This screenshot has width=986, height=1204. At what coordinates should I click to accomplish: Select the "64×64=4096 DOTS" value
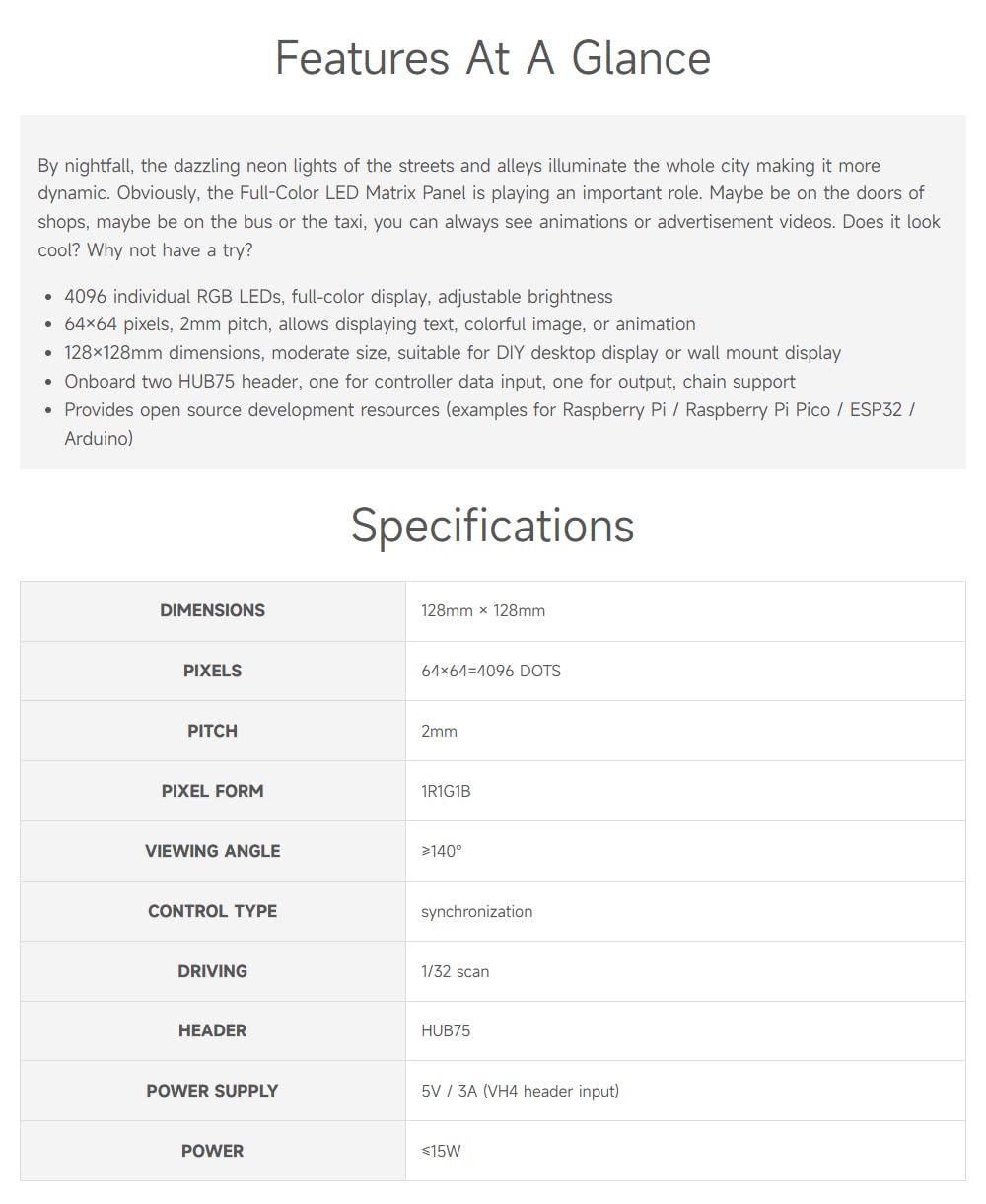tap(491, 672)
